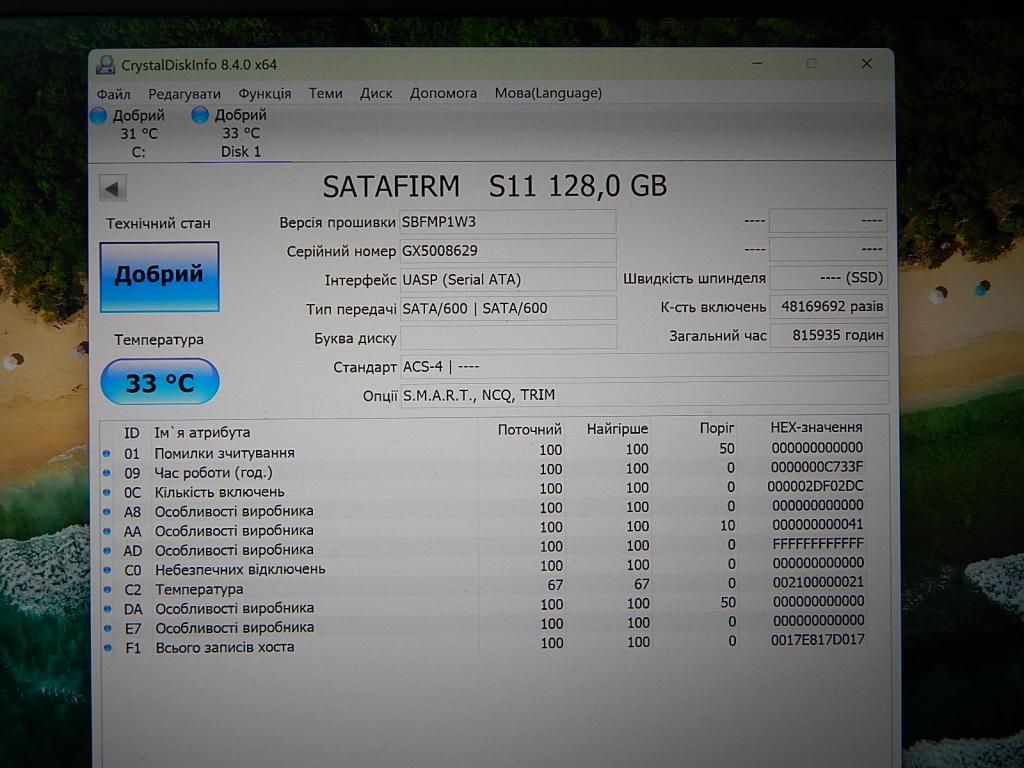Open the Функція menu

click(x=264, y=93)
